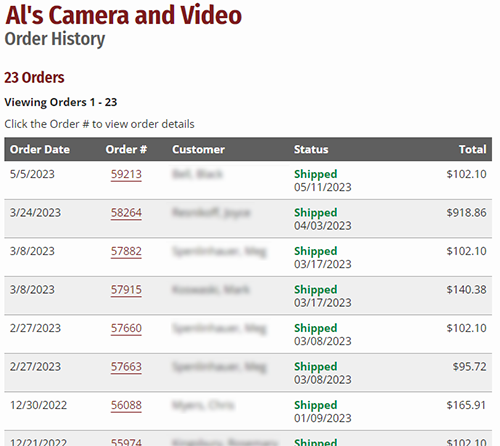Select the 5/5/2023 order date
Screen dimensions: 500x446
32,174
